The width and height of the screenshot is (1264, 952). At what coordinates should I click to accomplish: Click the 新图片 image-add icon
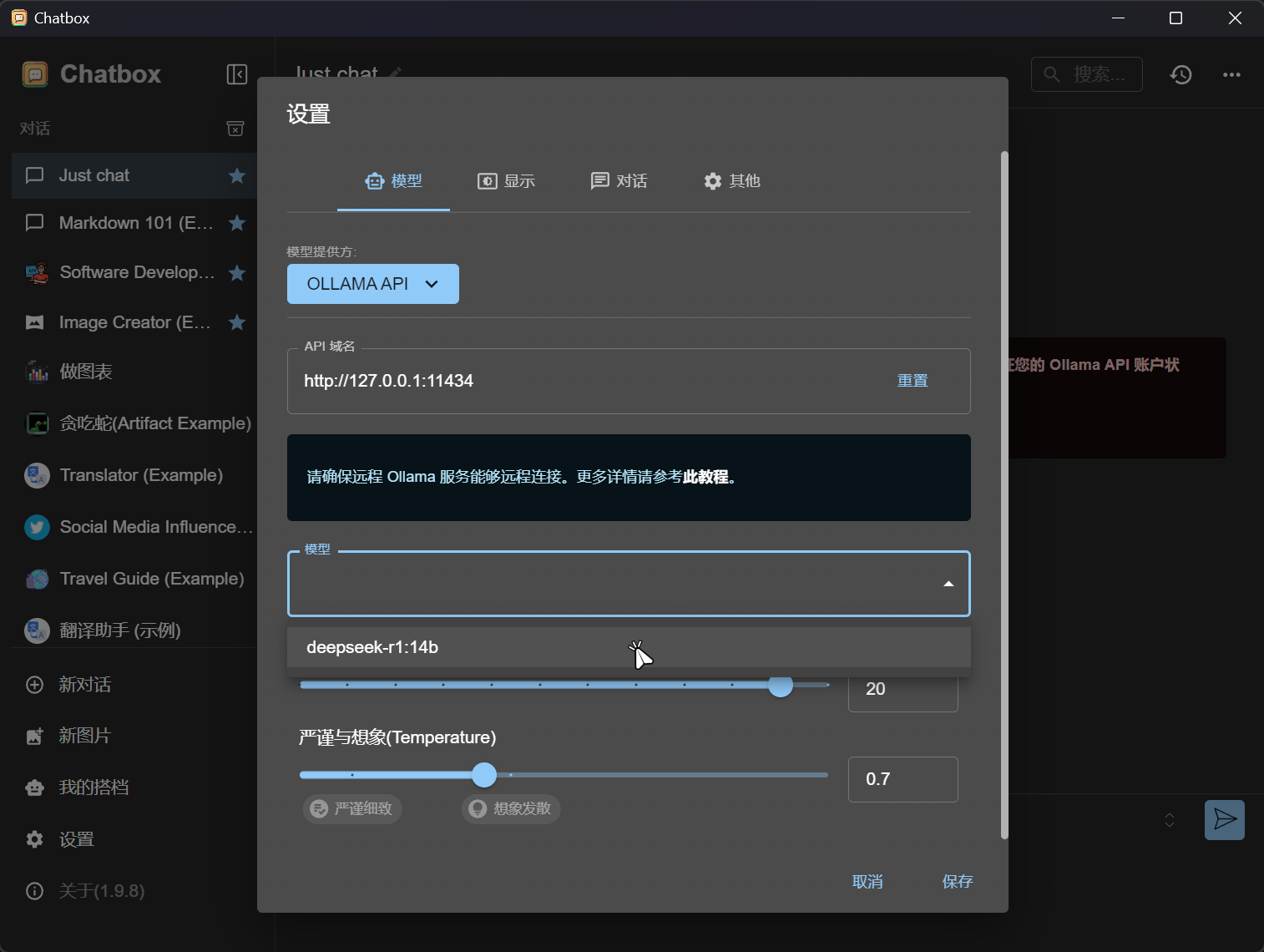pyautogui.click(x=34, y=736)
